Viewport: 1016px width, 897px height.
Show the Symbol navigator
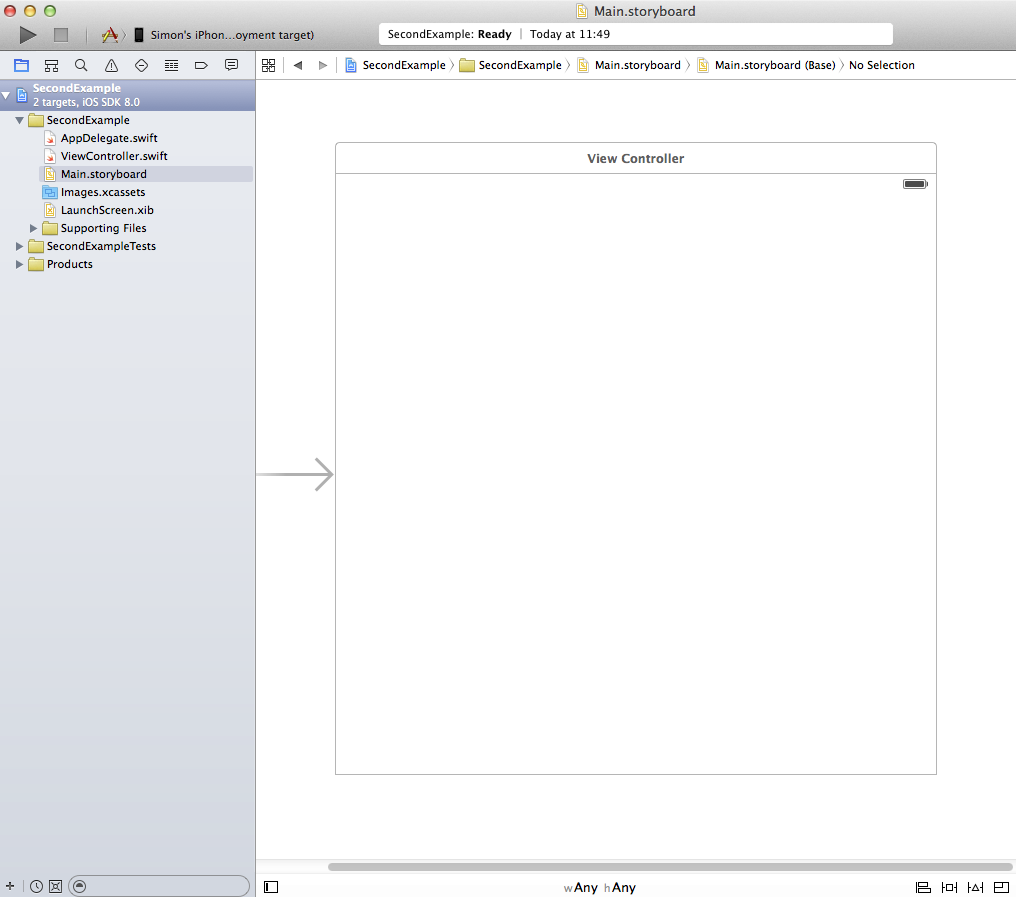pyautogui.click(x=51, y=65)
